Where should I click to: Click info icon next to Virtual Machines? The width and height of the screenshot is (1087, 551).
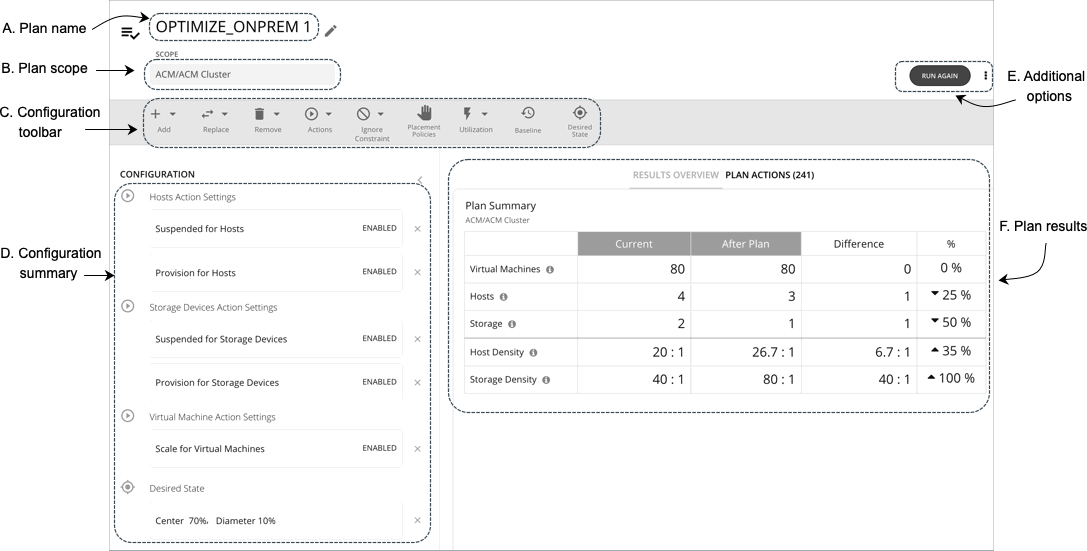point(550,270)
